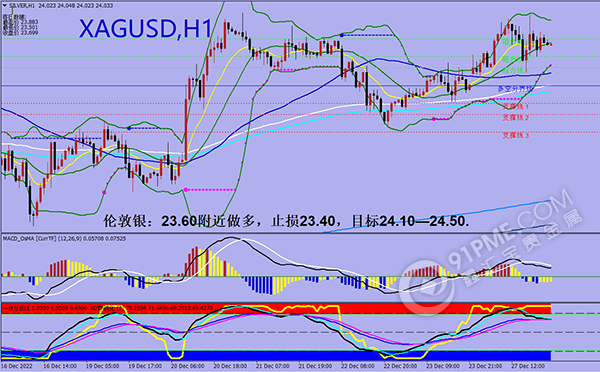Click the large XAGUSD,H1 chart title
The image size is (600, 372).
point(145,29)
